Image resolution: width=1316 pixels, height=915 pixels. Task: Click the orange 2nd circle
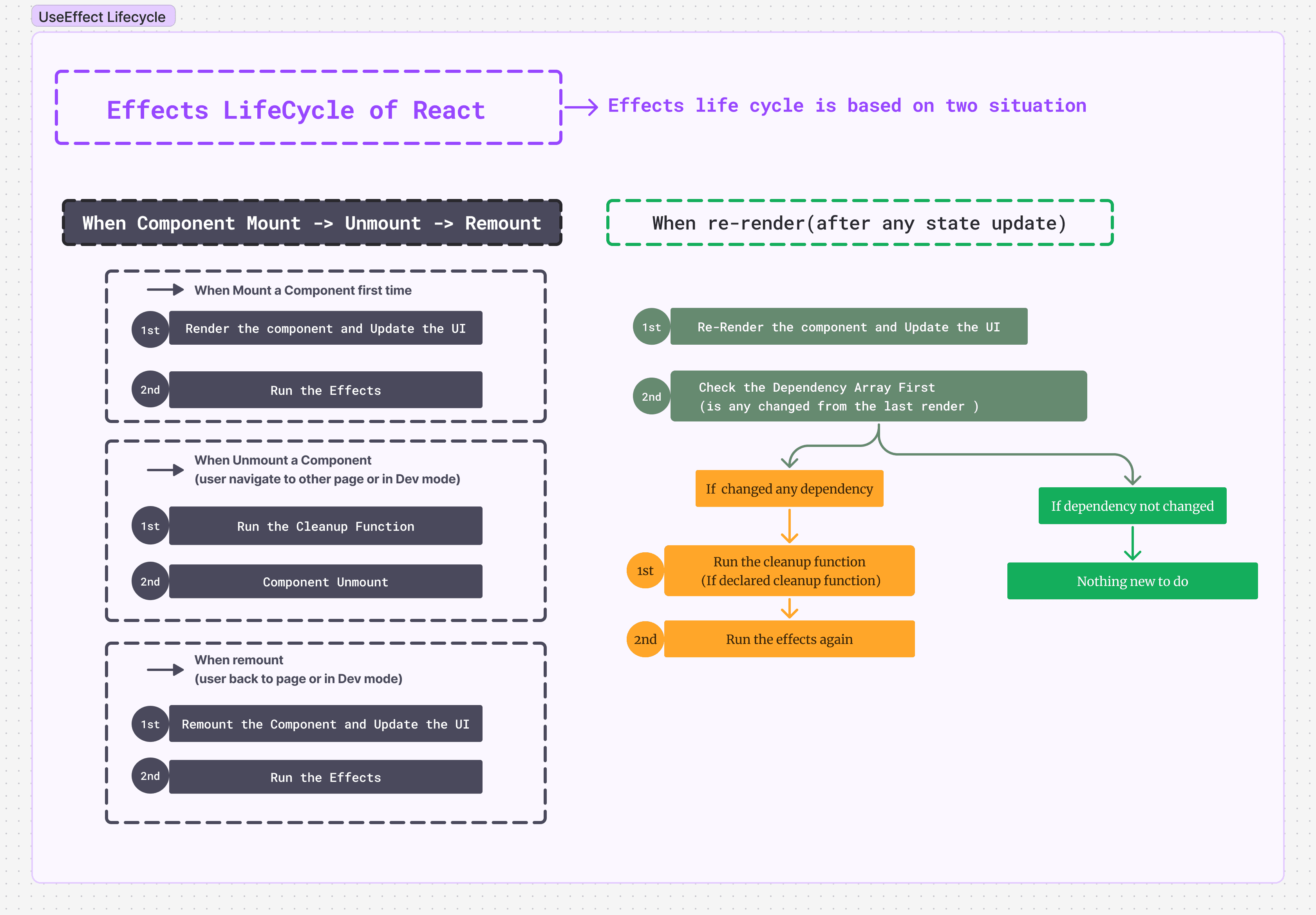coord(645,639)
